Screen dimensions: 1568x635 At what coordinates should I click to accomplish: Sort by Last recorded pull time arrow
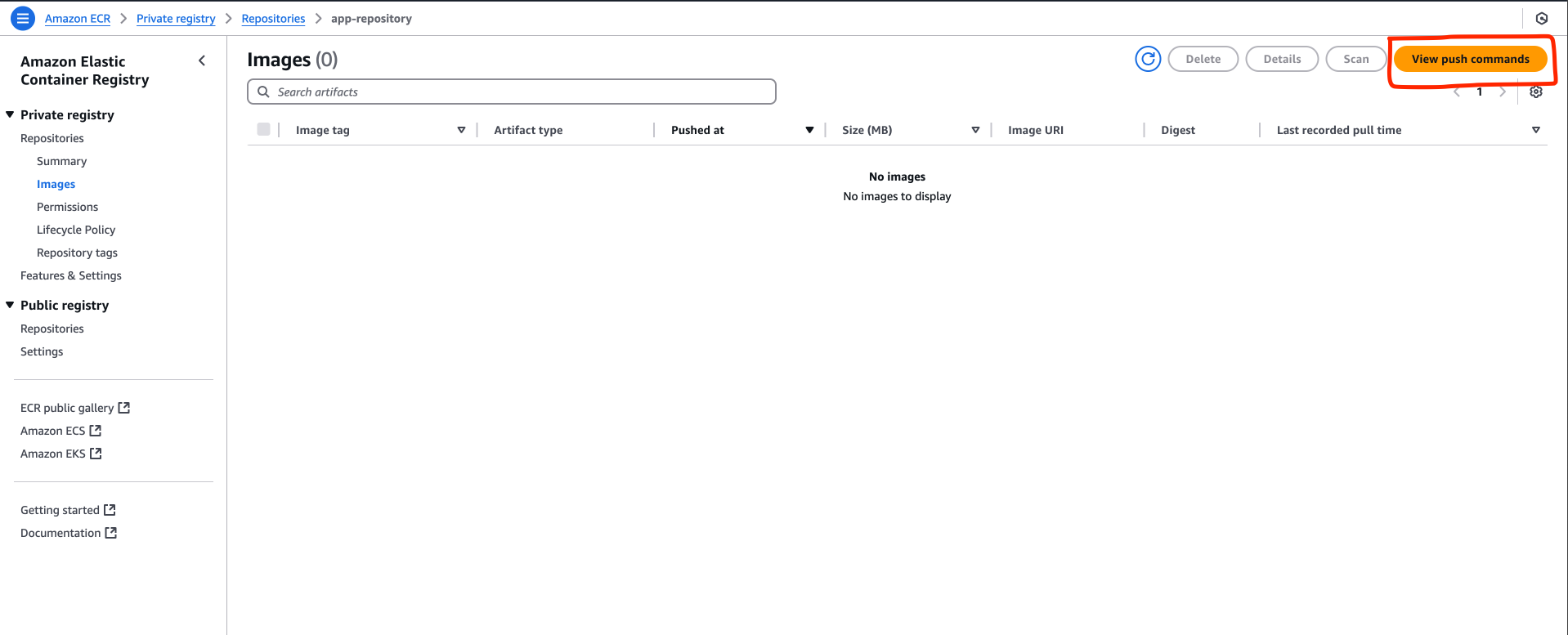[1536, 130]
